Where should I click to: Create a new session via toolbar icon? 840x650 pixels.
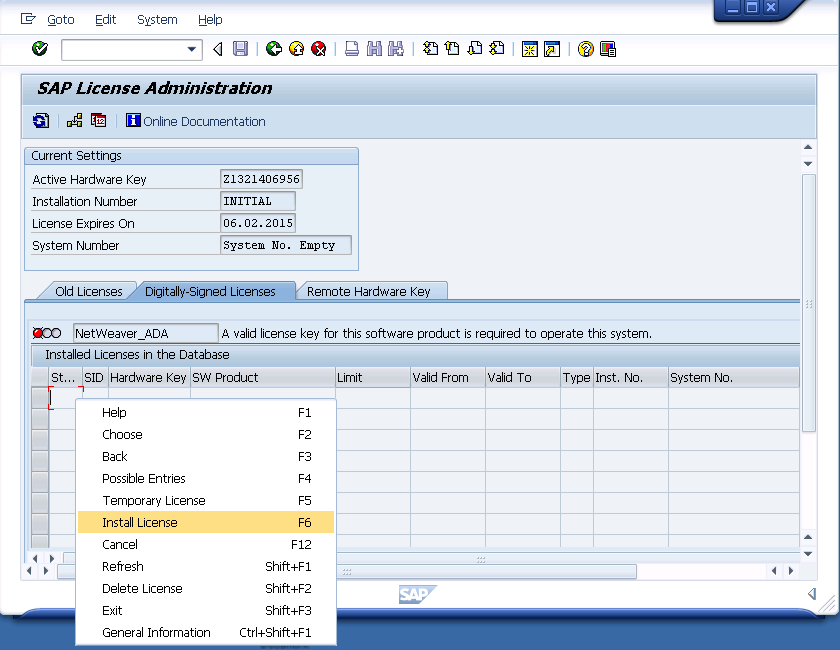(530, 49)
